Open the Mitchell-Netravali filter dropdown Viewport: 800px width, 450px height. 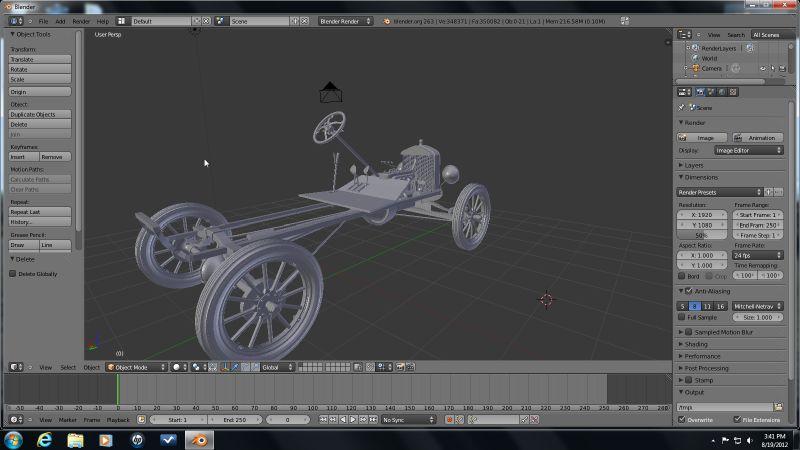pos(758,306)
